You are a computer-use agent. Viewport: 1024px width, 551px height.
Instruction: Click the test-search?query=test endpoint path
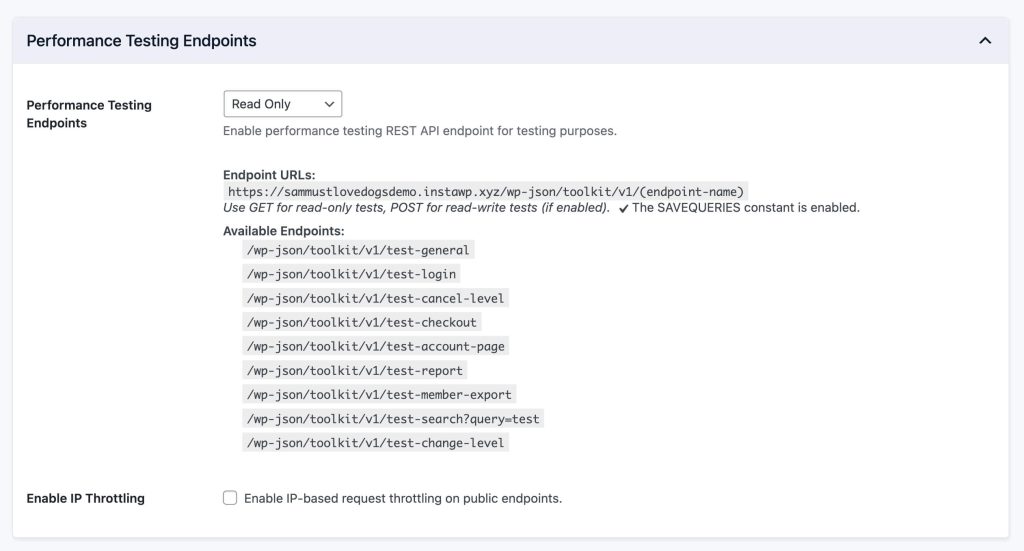(393, 418)
